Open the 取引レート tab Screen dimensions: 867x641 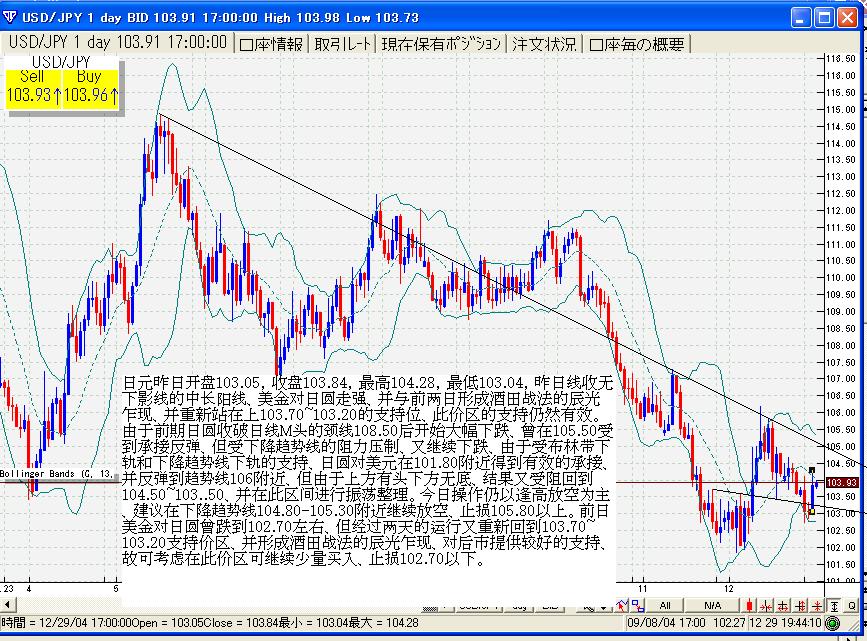click(x=343, y=43)
